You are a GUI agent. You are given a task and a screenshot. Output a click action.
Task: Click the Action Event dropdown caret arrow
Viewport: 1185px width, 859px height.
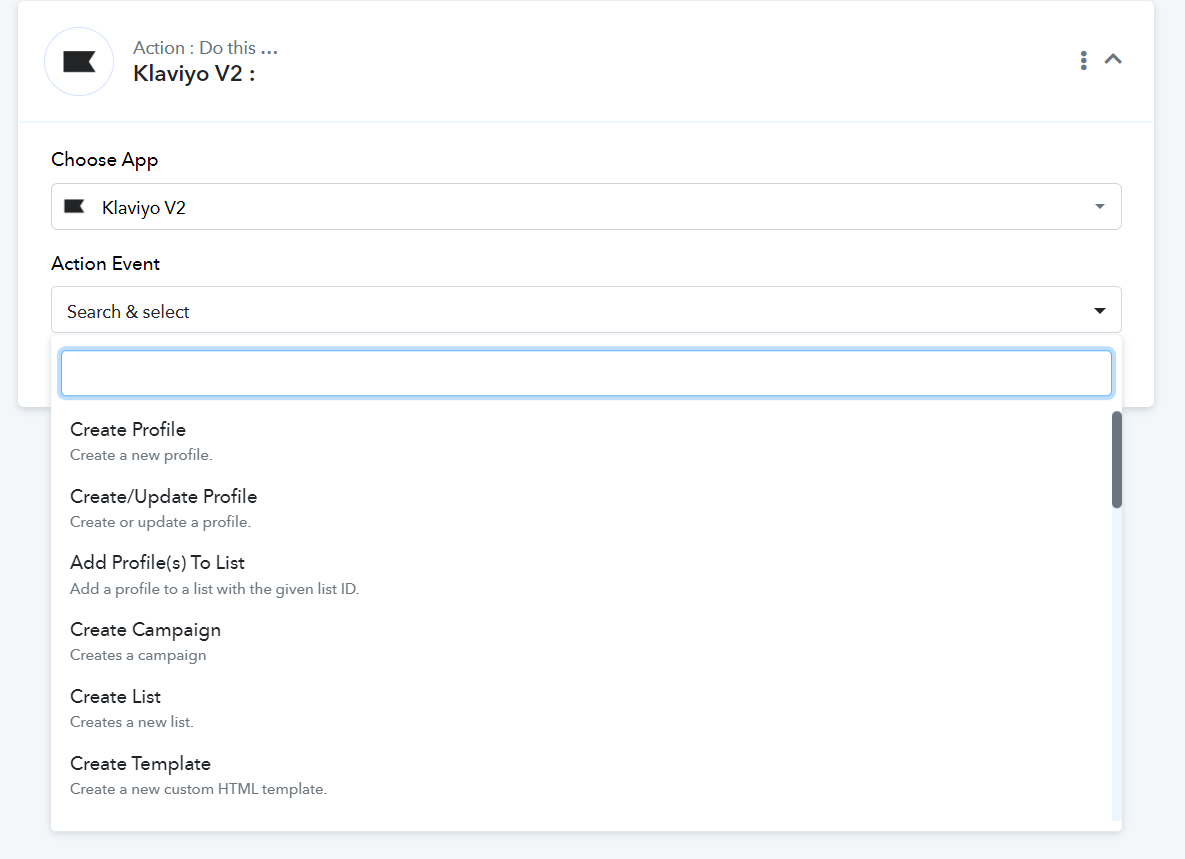(1100, 311)
